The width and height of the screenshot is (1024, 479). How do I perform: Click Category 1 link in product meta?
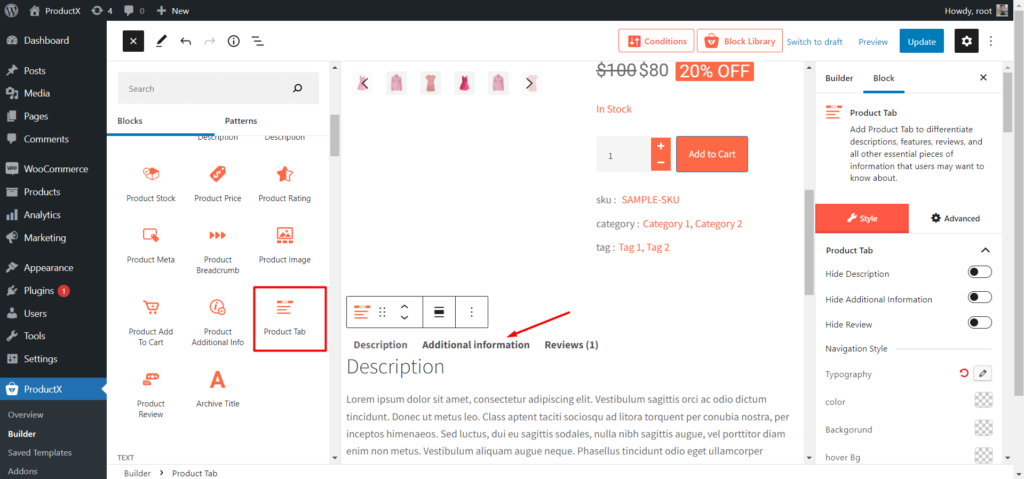click(x=666, y=223)
